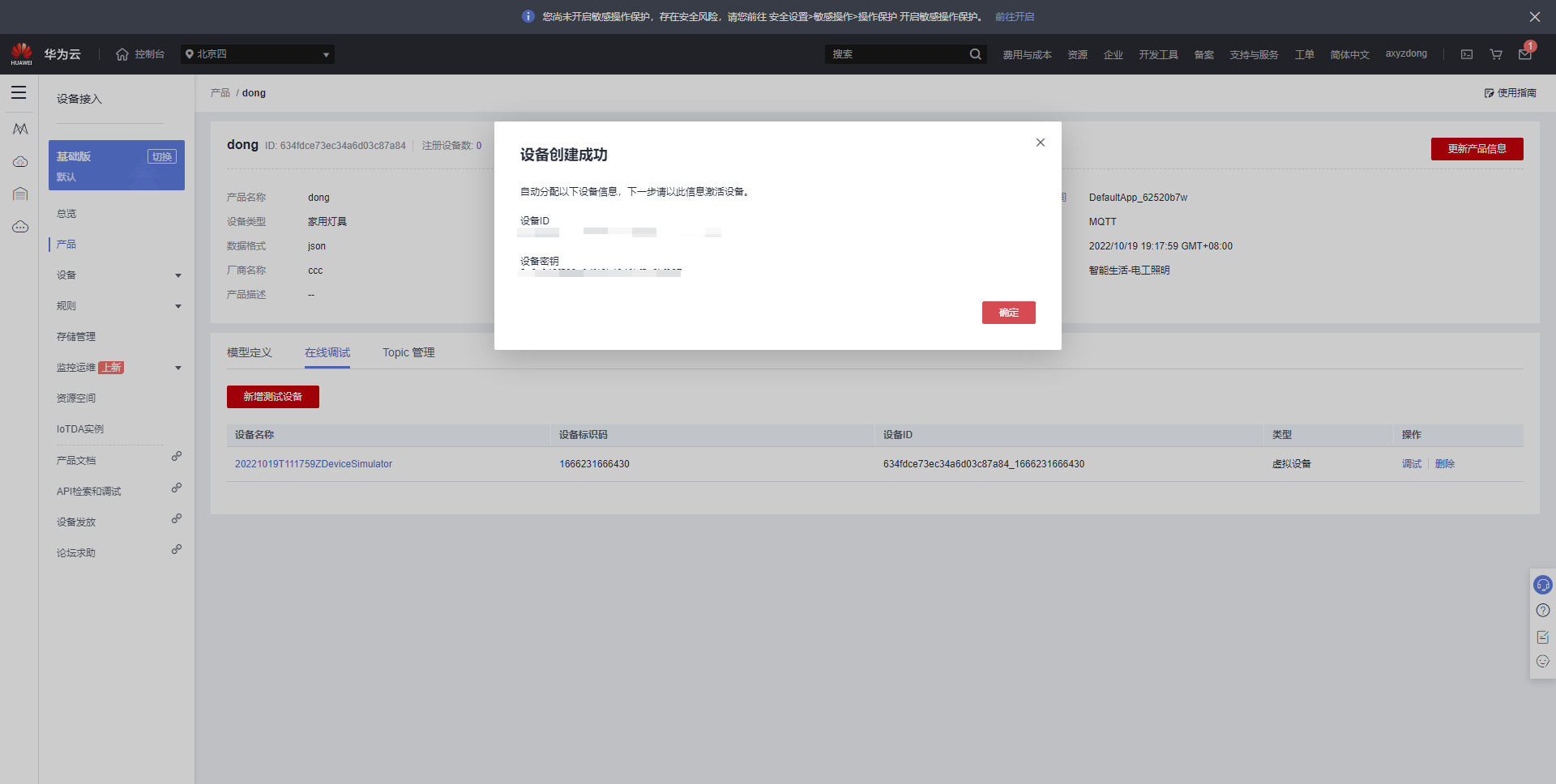This screenshot has width=1556, height=784.
Task: Open the customer service headset icon
Action: 1543,585
